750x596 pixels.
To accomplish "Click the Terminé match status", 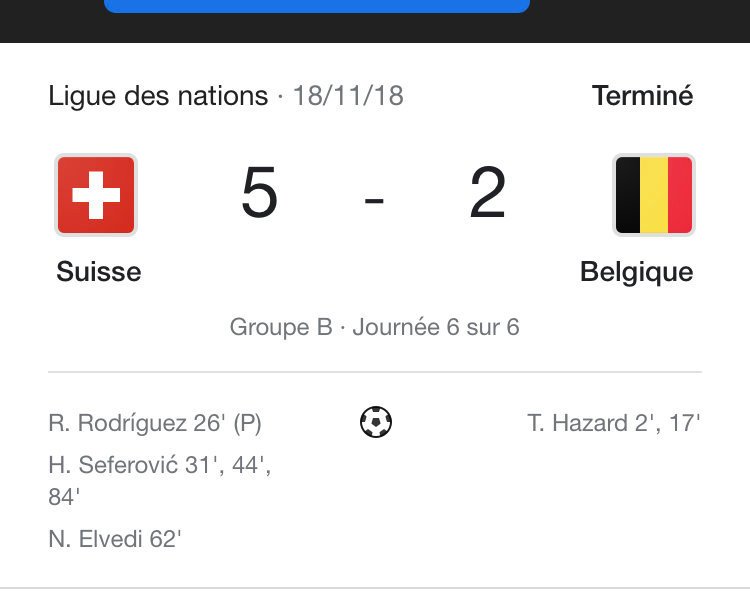I will pos(642,95).
